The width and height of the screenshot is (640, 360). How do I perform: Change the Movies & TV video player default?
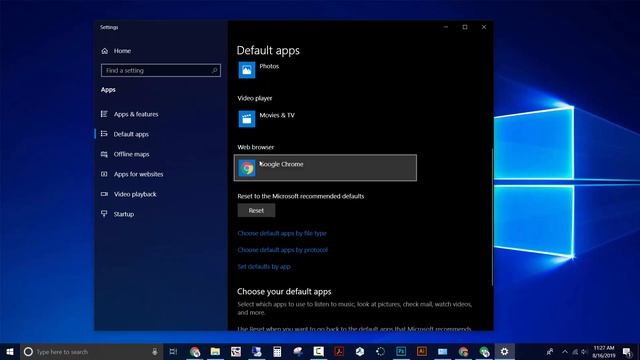(325, 119)
